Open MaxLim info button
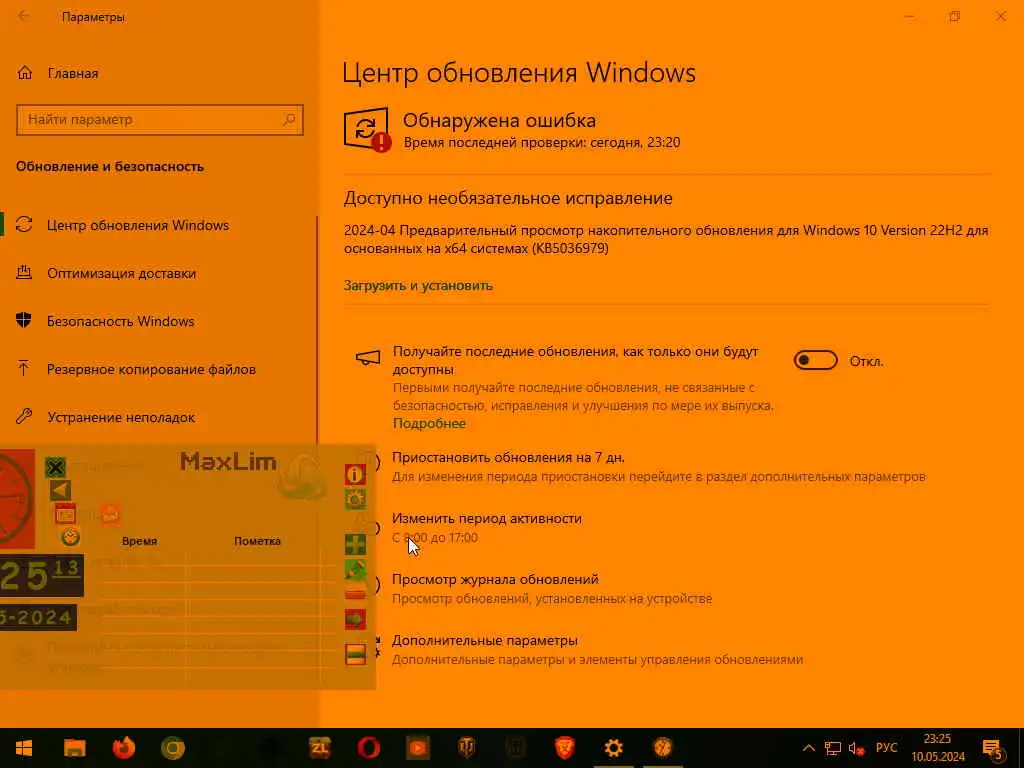Viewport: 1024px width, 768px height. [x=355, y=474]
